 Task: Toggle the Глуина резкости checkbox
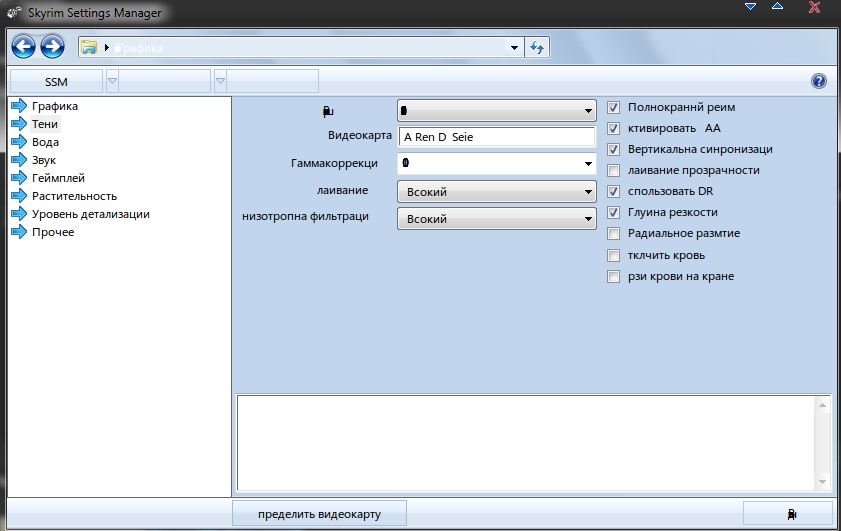point(613,212)
